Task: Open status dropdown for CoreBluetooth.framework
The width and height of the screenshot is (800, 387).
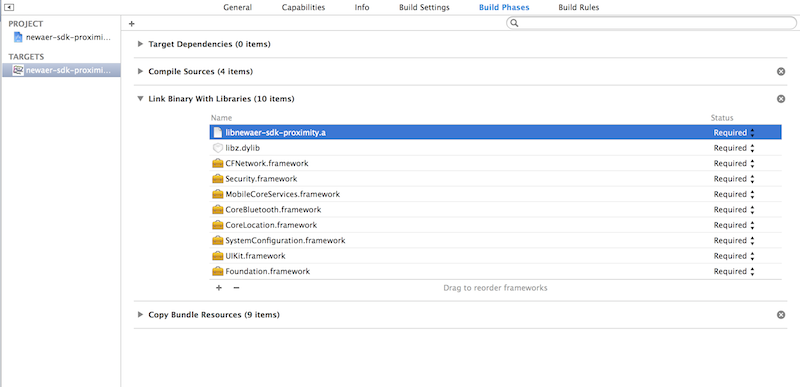Action: coord(734,210)
